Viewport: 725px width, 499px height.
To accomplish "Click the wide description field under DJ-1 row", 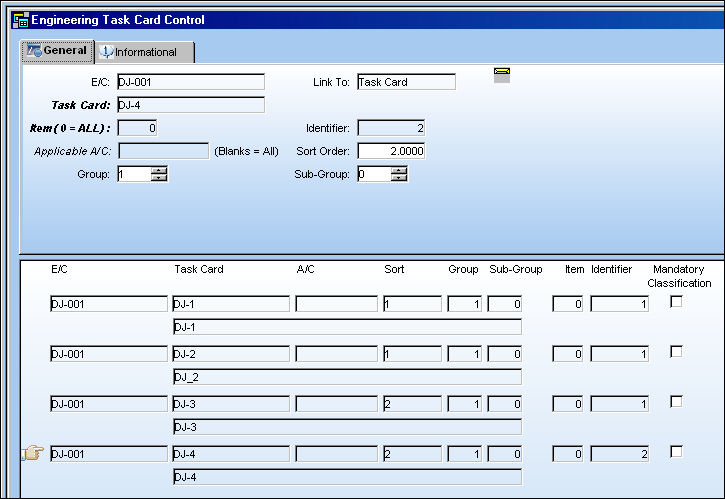I will pos(347,327).
